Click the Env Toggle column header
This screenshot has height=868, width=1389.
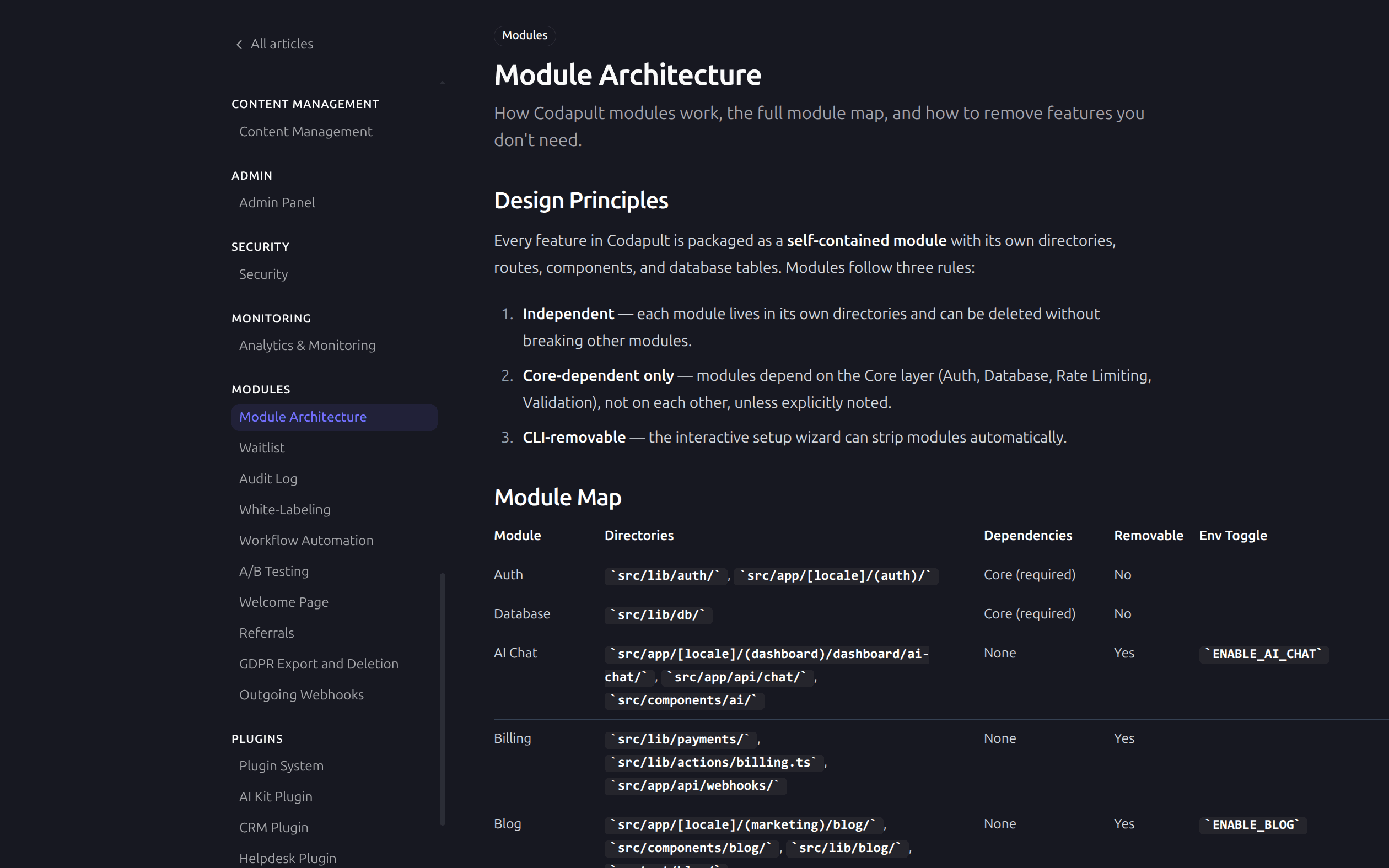coord(1233,536)
